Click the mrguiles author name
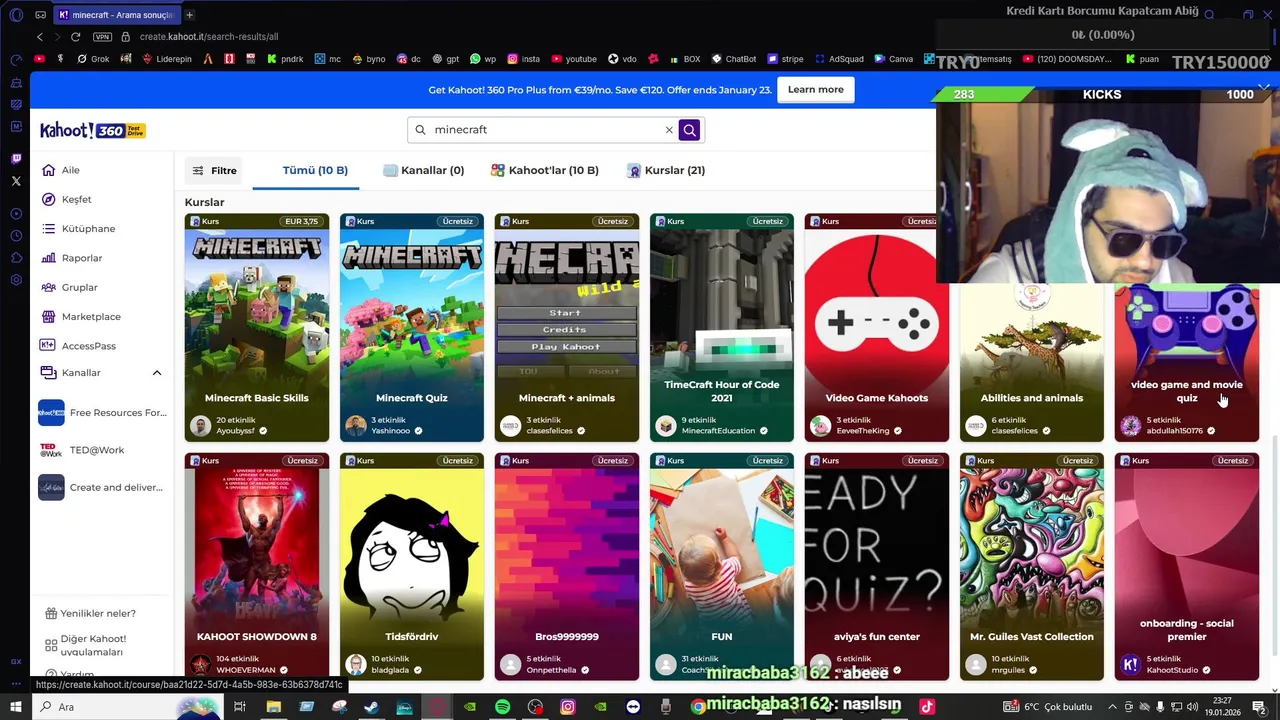1280x720 pixels. pyautogui.click(x=1008, y=670)
